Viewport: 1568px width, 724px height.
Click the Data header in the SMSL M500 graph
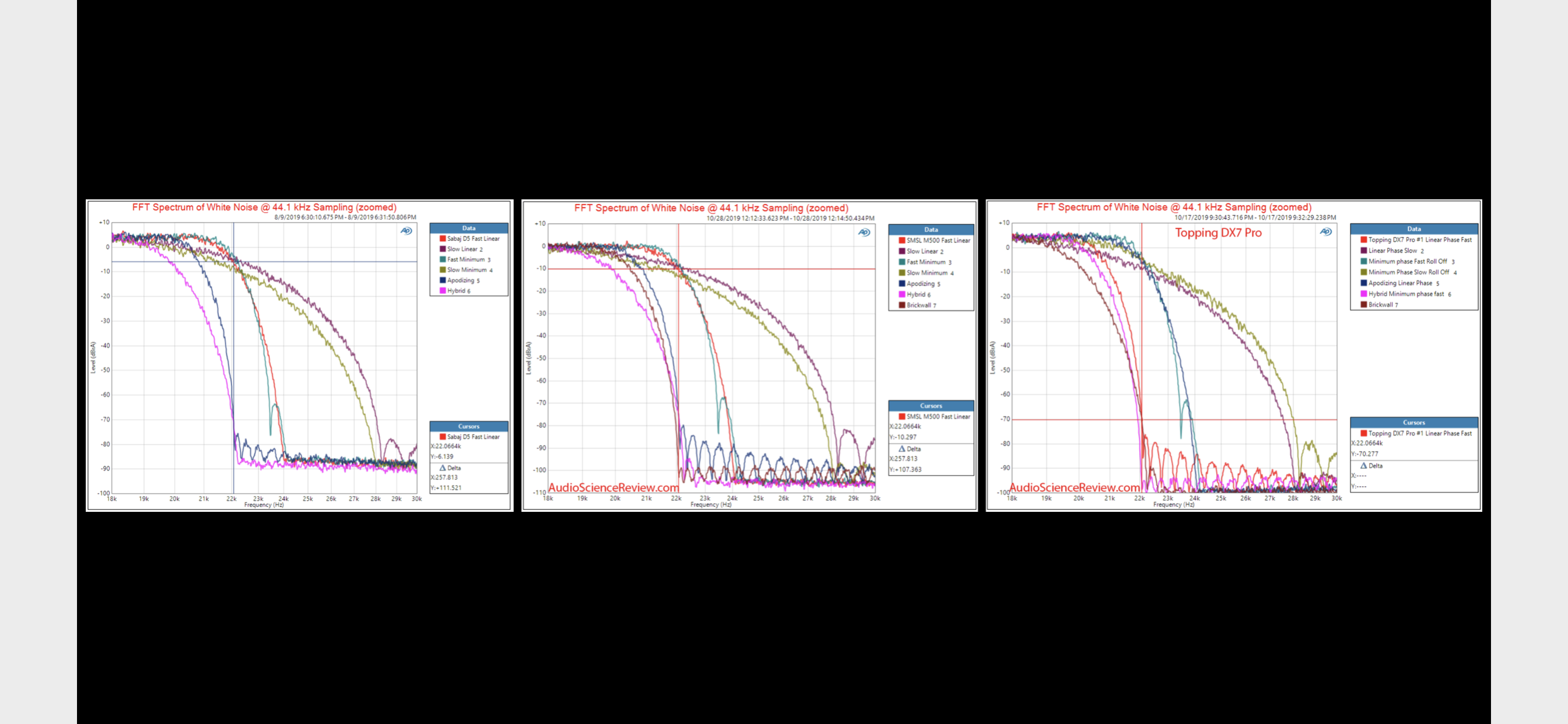tap(930, 230)
